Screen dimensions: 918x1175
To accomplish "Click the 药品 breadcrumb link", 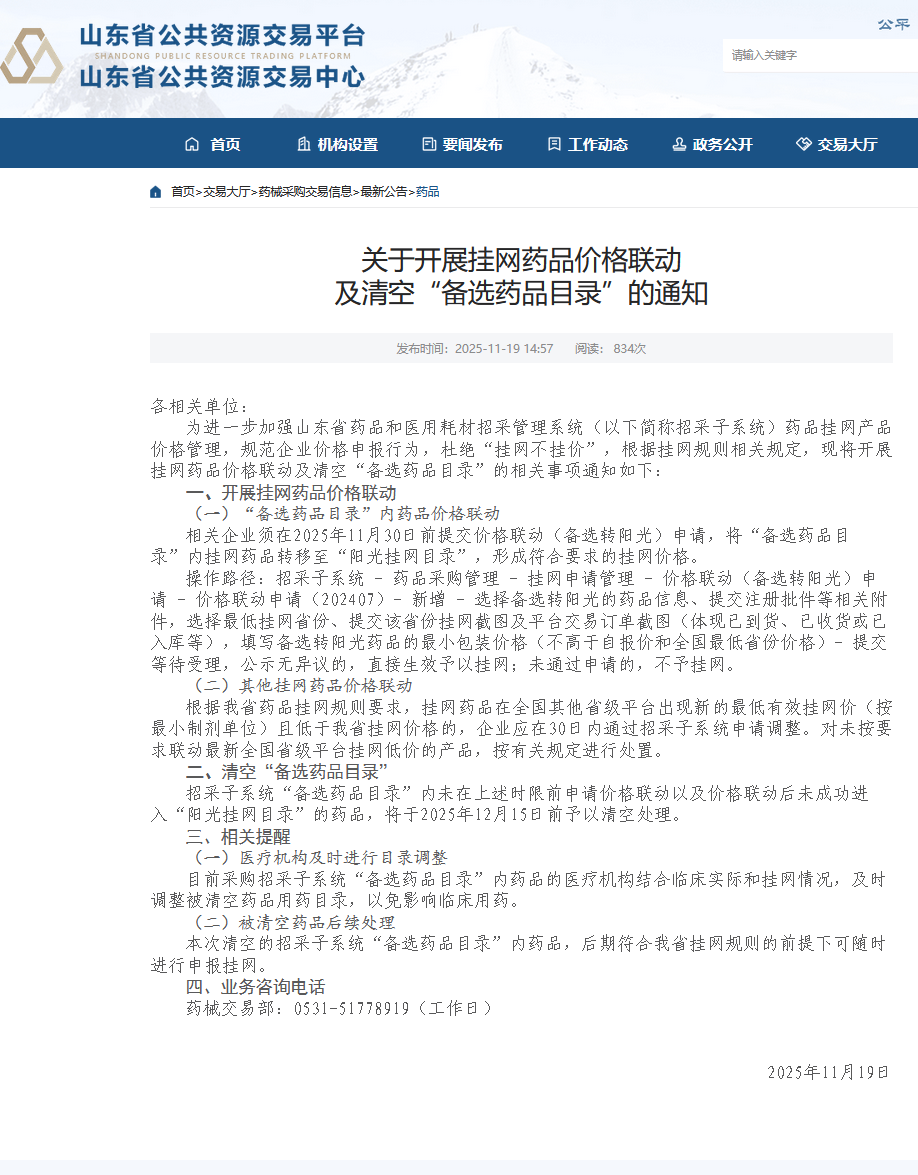I will 428,192.
